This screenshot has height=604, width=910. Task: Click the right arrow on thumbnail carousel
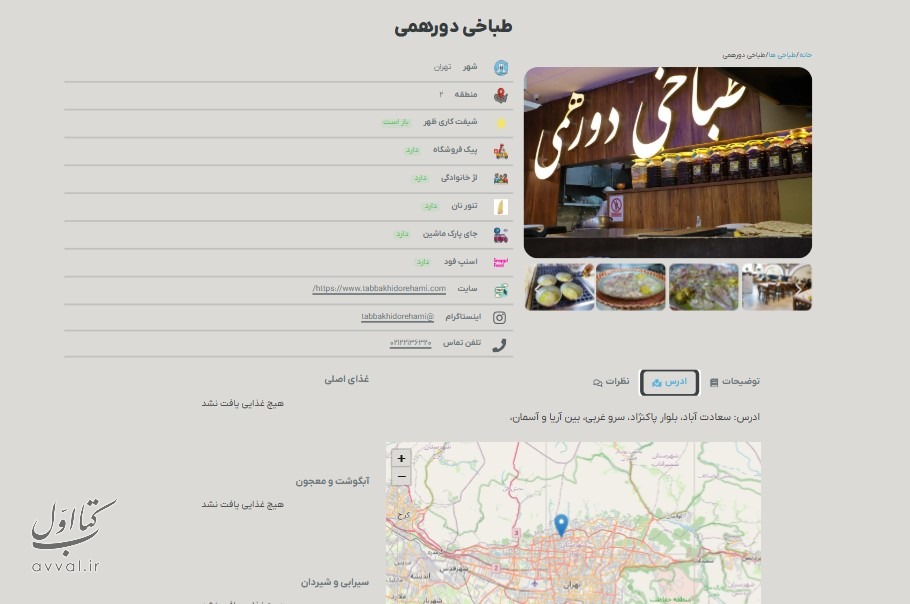click(799, 287)
